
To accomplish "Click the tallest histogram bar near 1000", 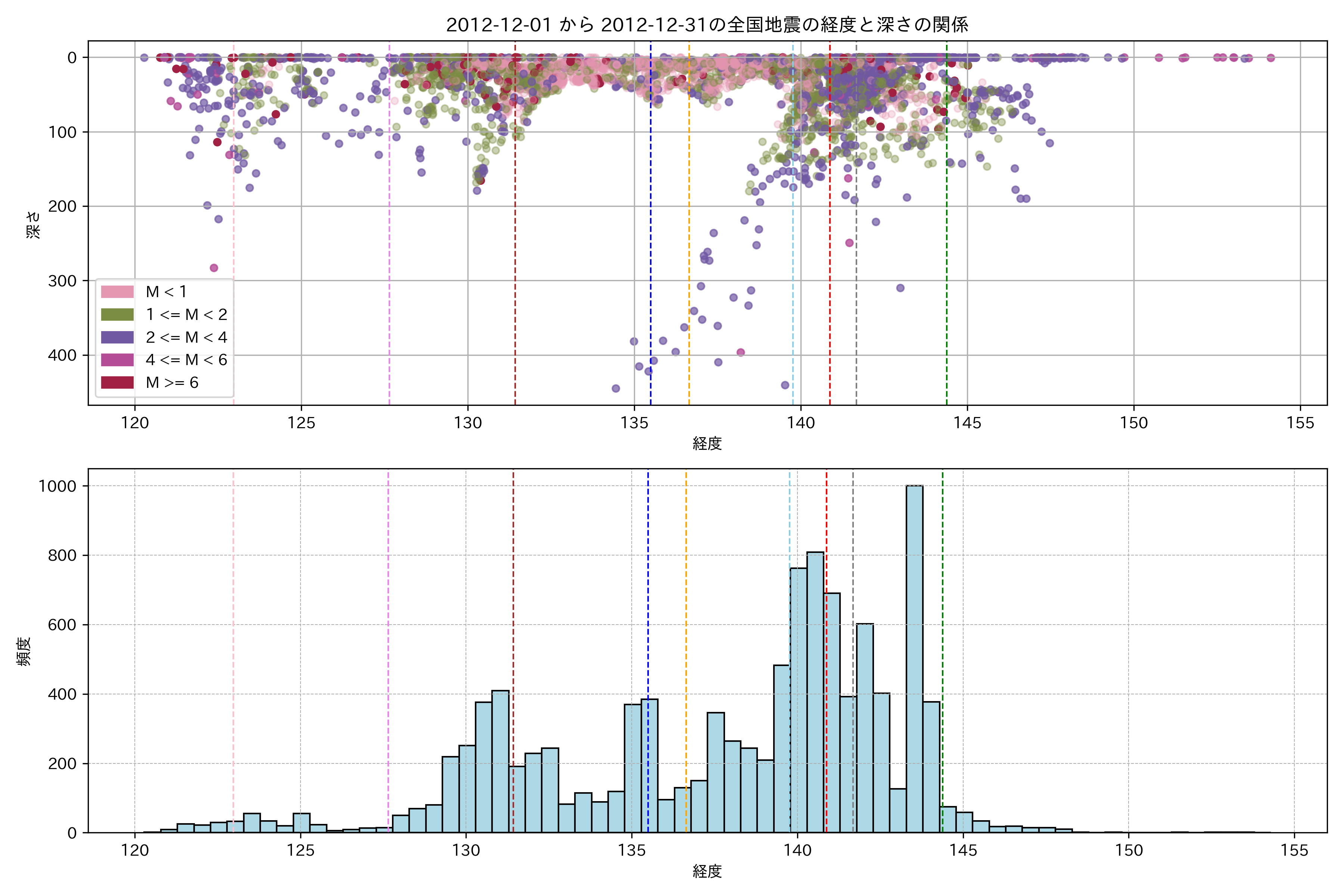I will (x=914, y=657).
